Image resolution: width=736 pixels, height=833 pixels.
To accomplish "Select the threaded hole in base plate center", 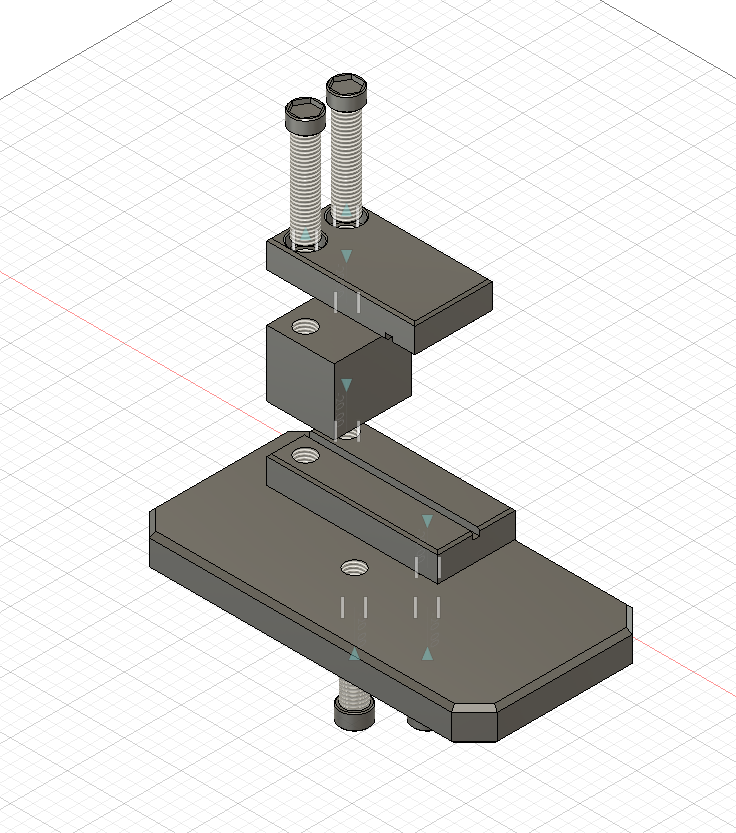I will coord(354,567).
